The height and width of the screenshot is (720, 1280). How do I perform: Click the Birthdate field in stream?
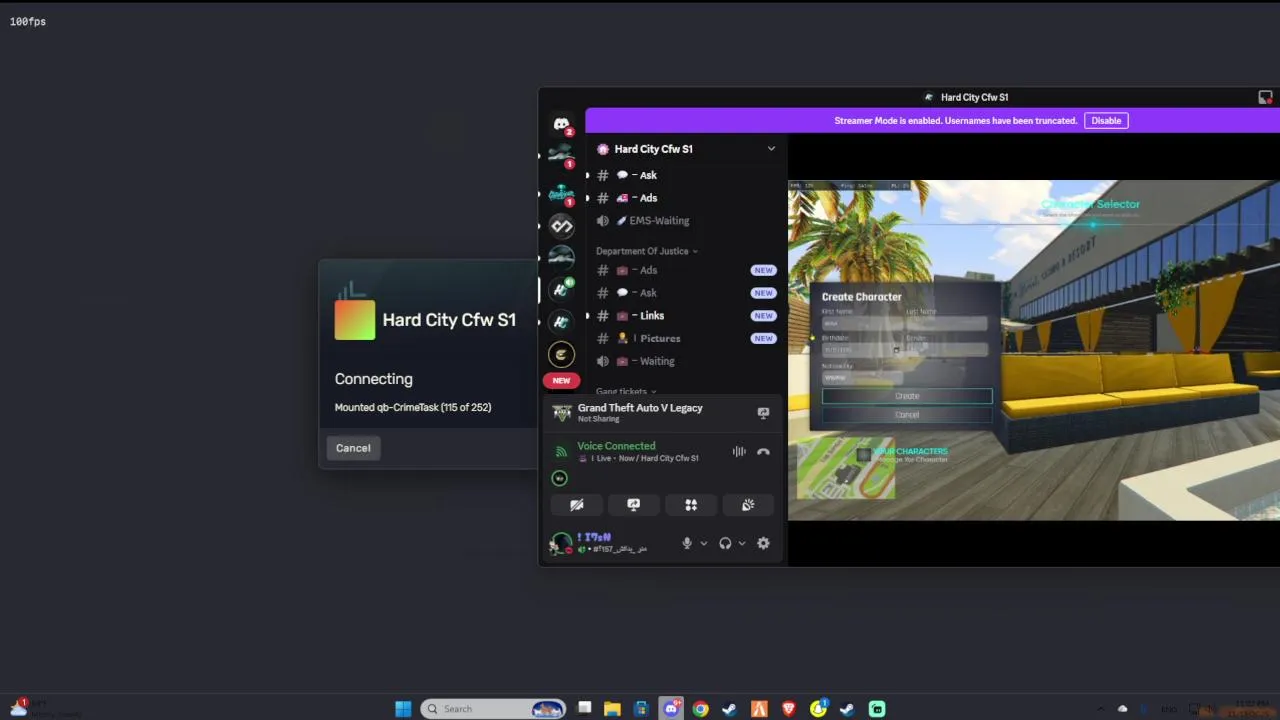tap(862, 350)
